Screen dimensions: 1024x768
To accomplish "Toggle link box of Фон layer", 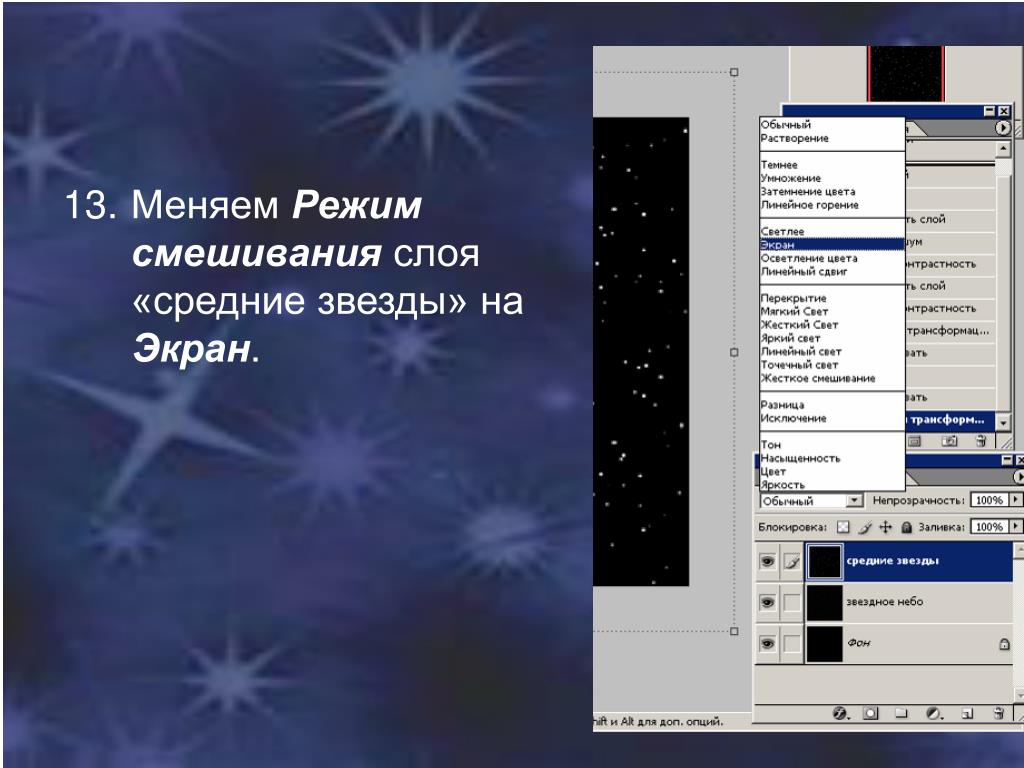I will click(x=792, y=644).
